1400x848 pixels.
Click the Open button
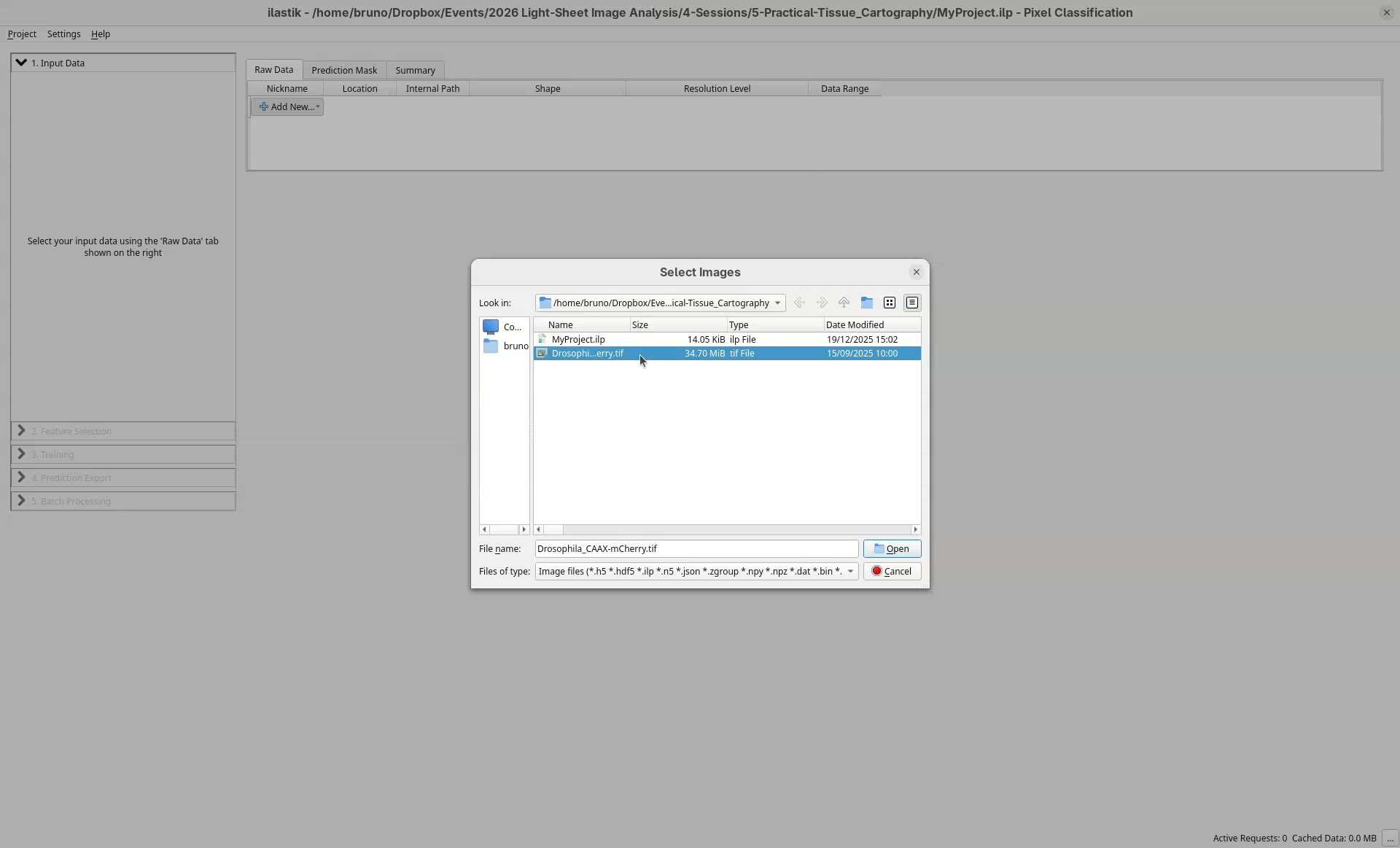tap(891, 548)
